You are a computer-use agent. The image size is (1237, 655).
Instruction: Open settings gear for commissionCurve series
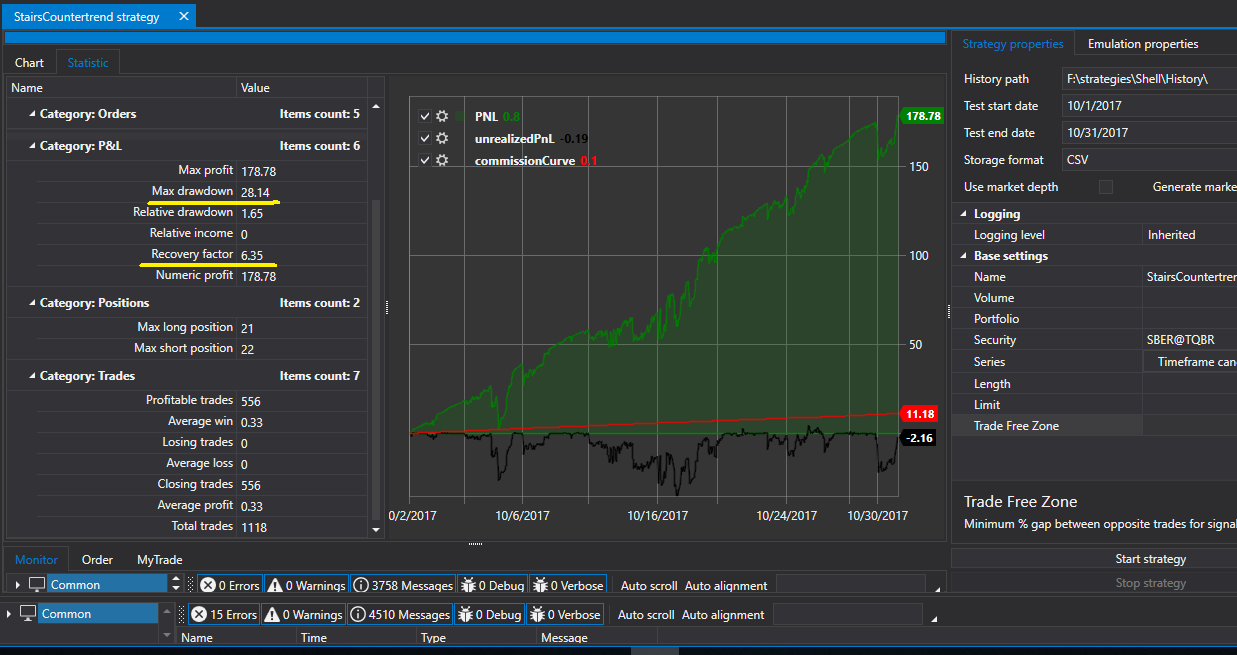click(442, 160)
